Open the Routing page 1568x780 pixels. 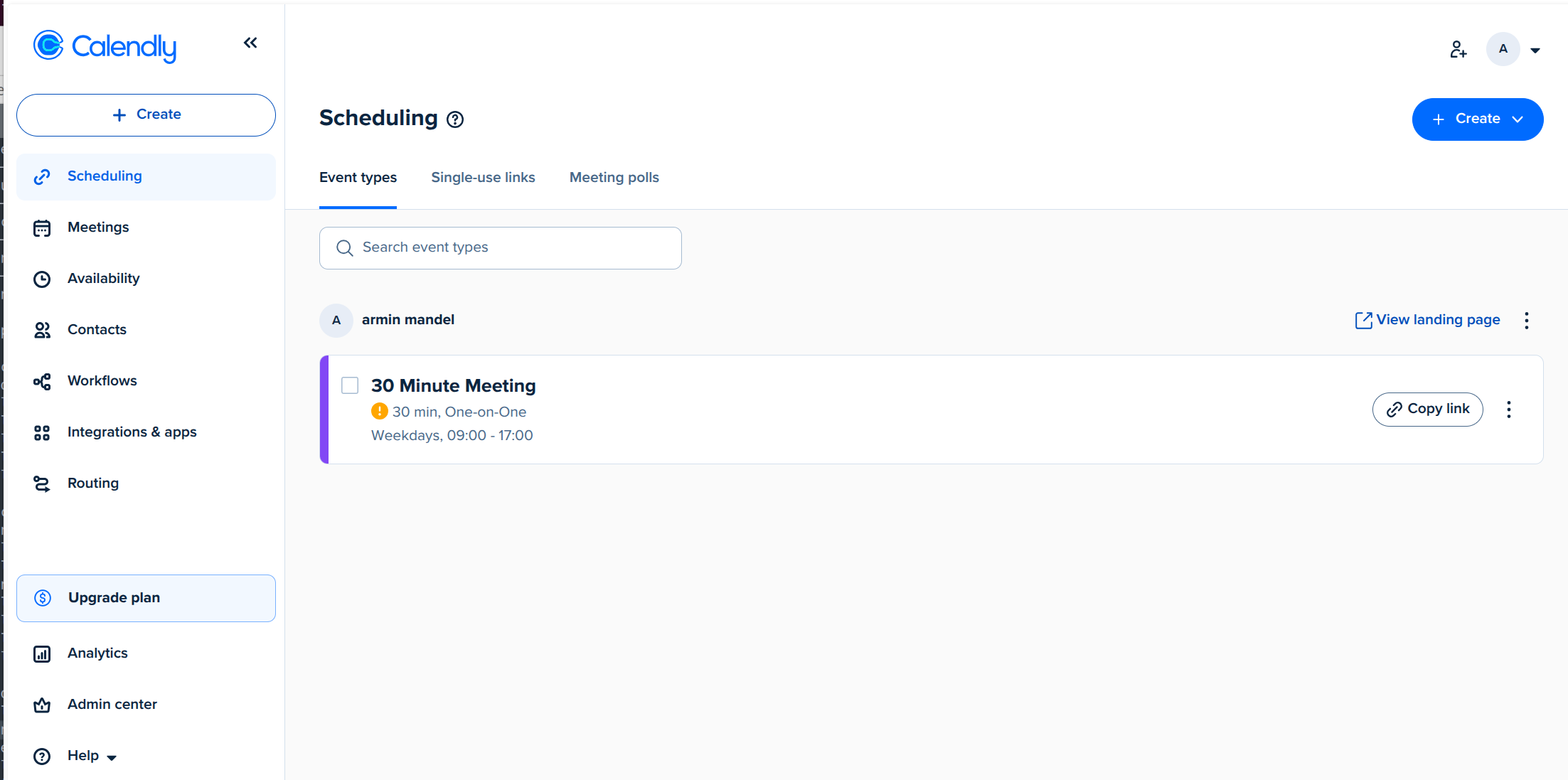(x=93, y=483)
